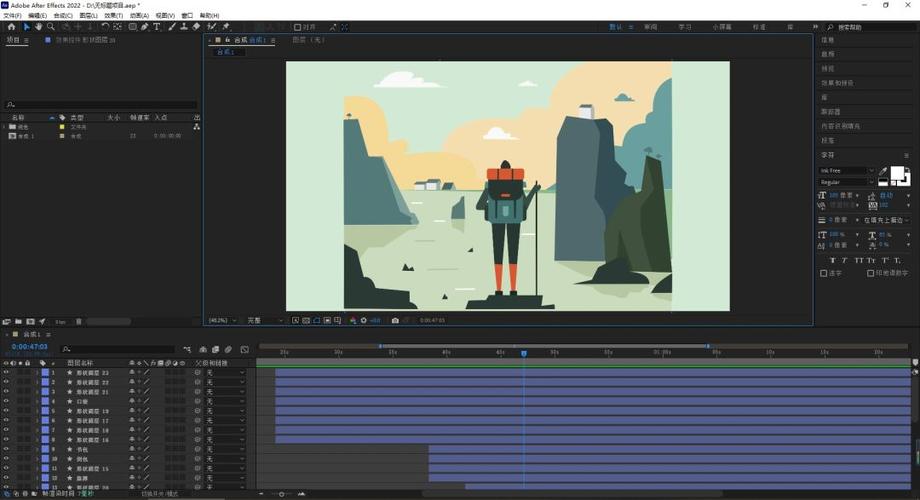Click the Home icon in the toolbar
920x500 pixels.
[x=11, y=27]
